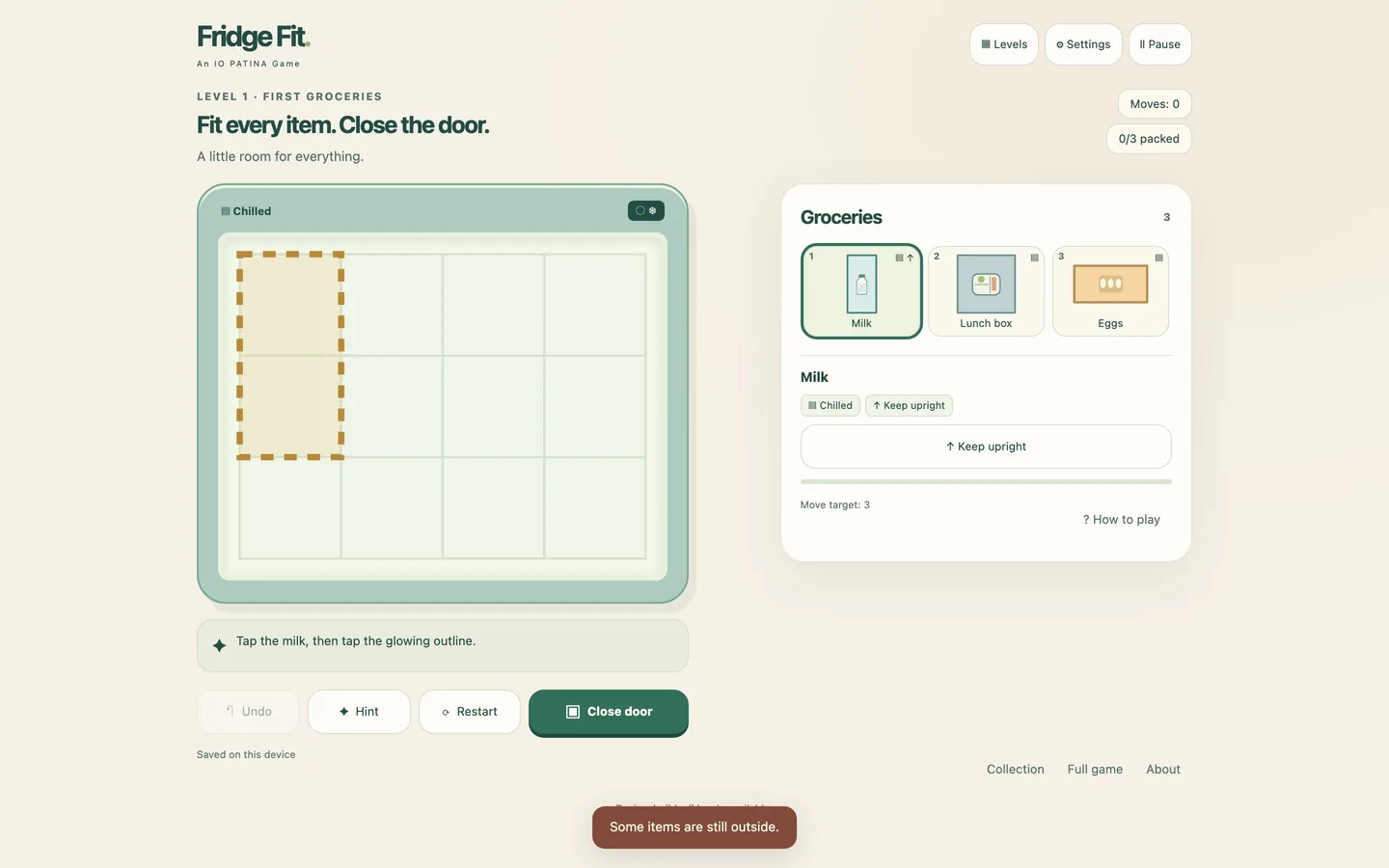Dismiss the 'Some items are still outside' toast
This screenshot has height=868, width=1389.
point(694,827)
